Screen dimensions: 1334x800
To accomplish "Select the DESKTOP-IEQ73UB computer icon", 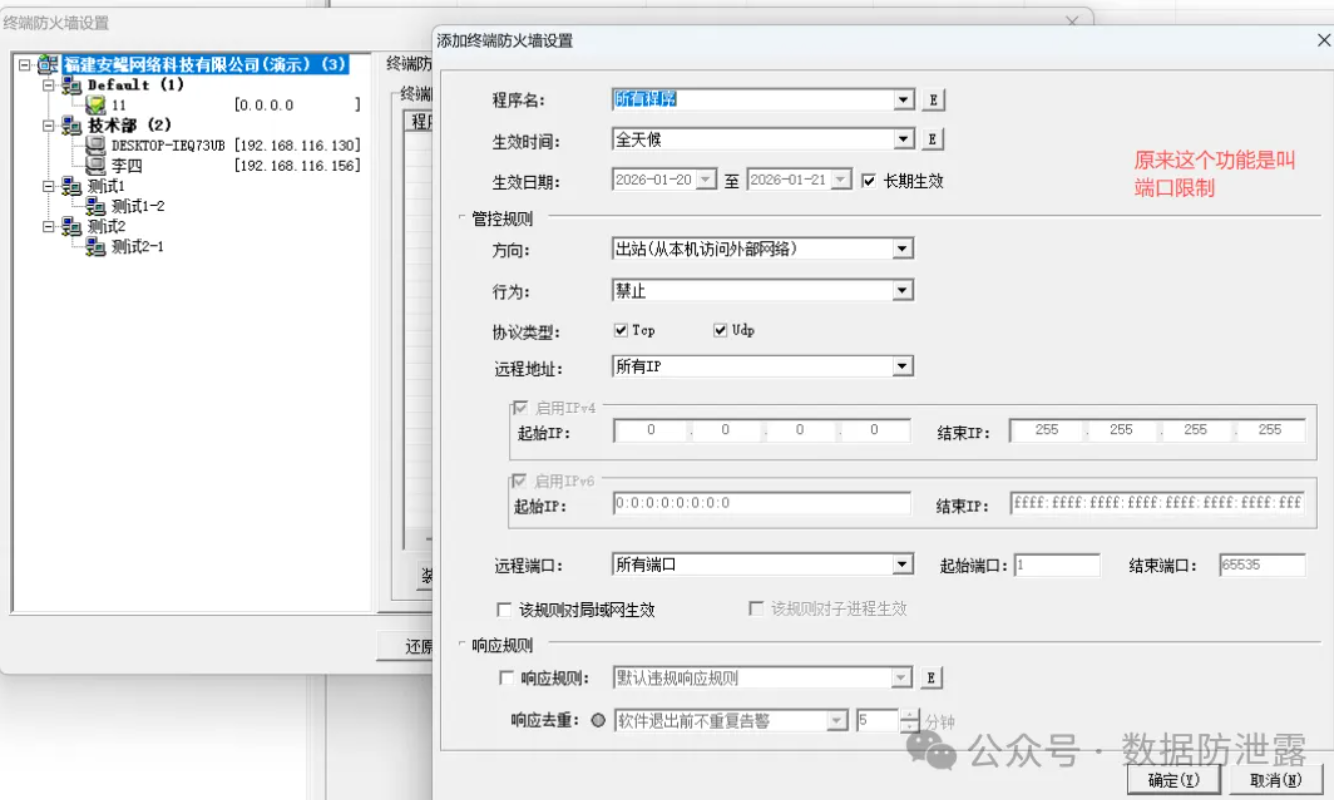I will pyautogui.click(x=95, y=146).
